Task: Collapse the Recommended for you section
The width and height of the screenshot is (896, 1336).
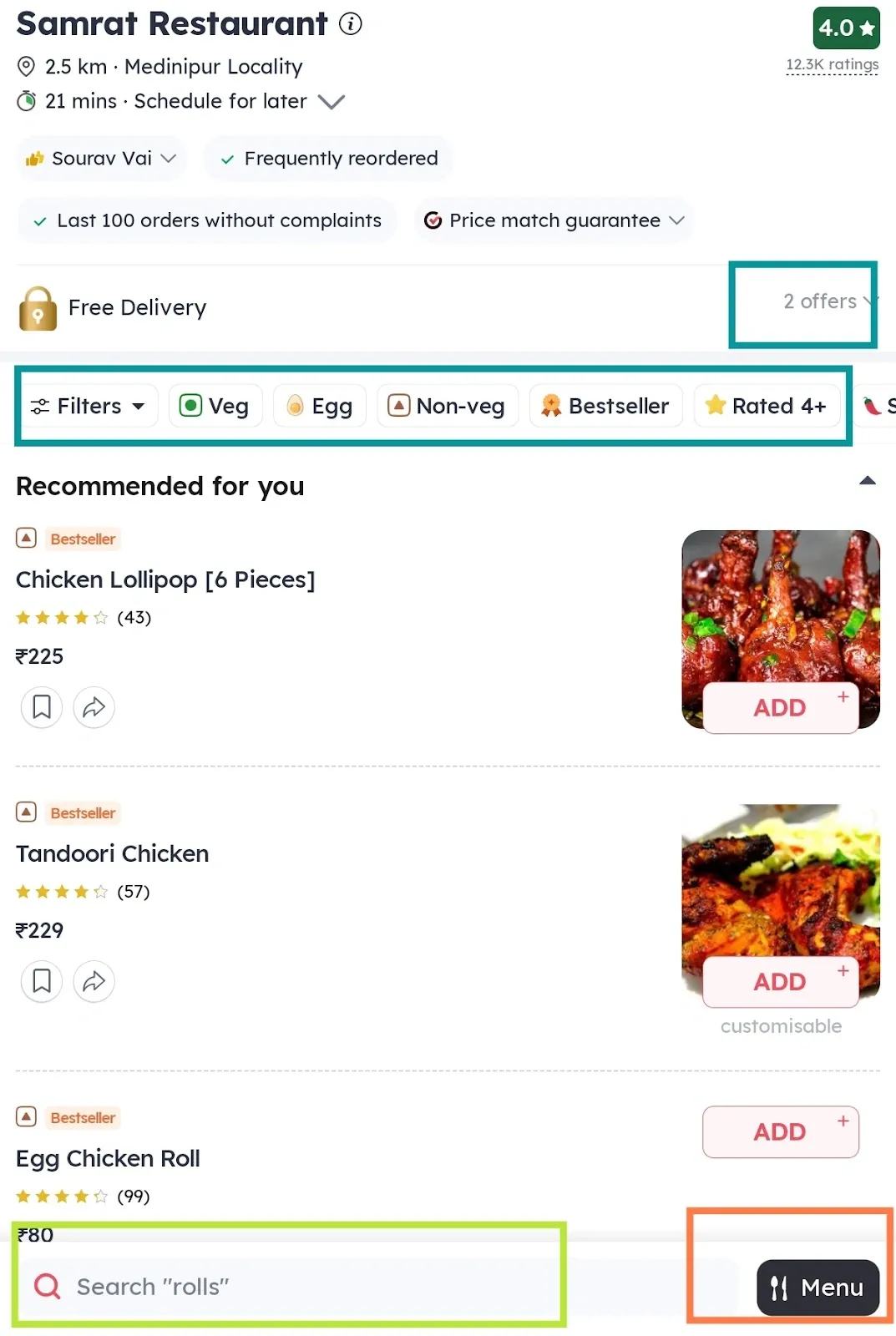Action: coord(868,480)
